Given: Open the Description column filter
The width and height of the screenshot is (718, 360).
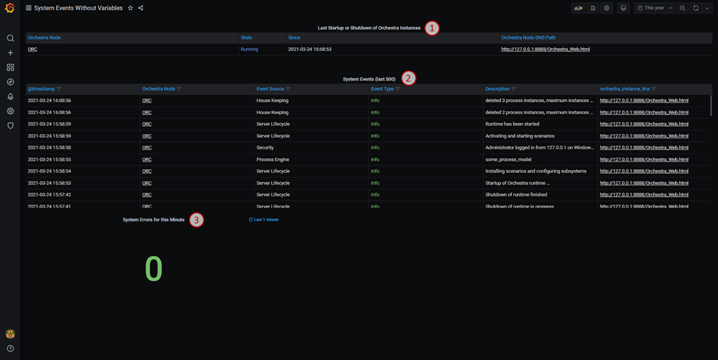Looking at the screenshot, I should pos(514,89).
